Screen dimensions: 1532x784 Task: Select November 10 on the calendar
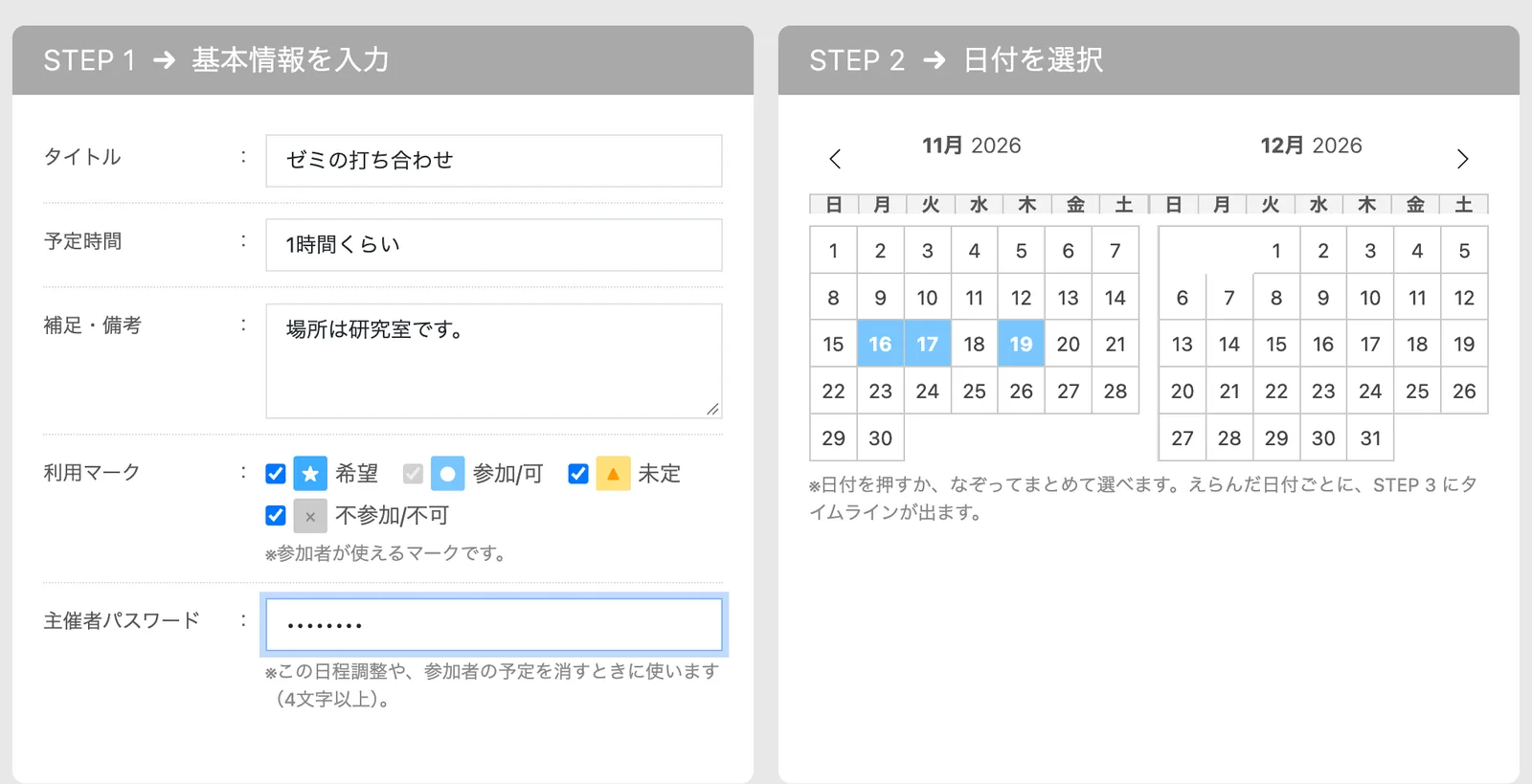927,298
